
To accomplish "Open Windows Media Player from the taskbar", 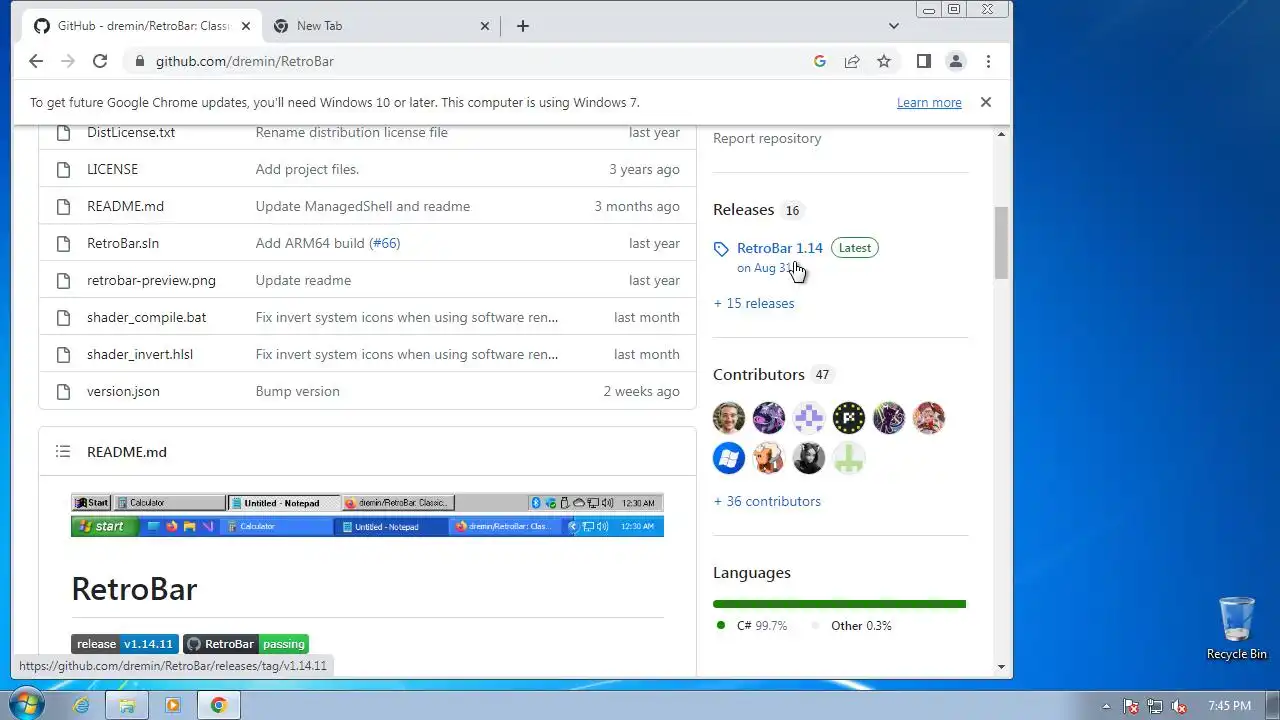I will [173, 705].
